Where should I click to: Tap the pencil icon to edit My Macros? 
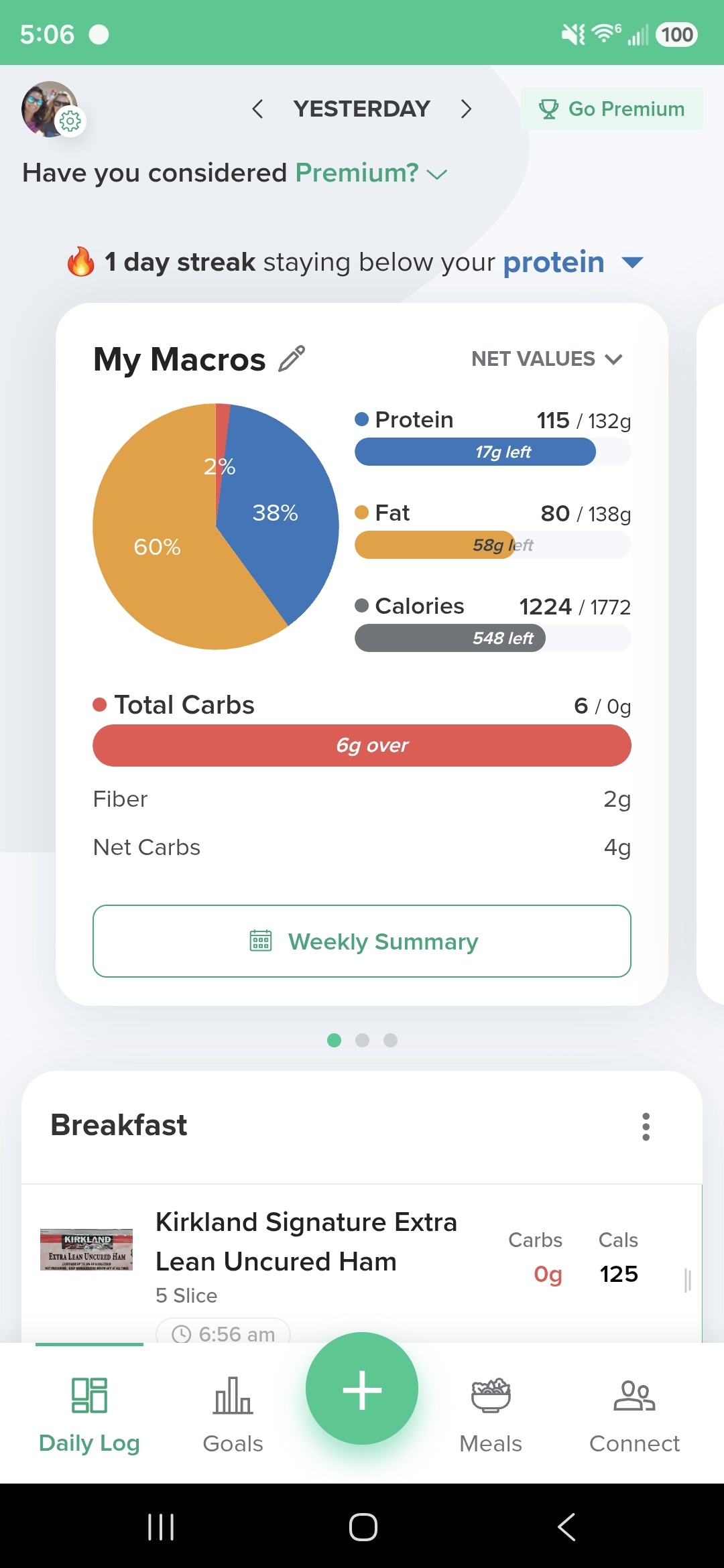pyautogui.click(x=292, y=358)
